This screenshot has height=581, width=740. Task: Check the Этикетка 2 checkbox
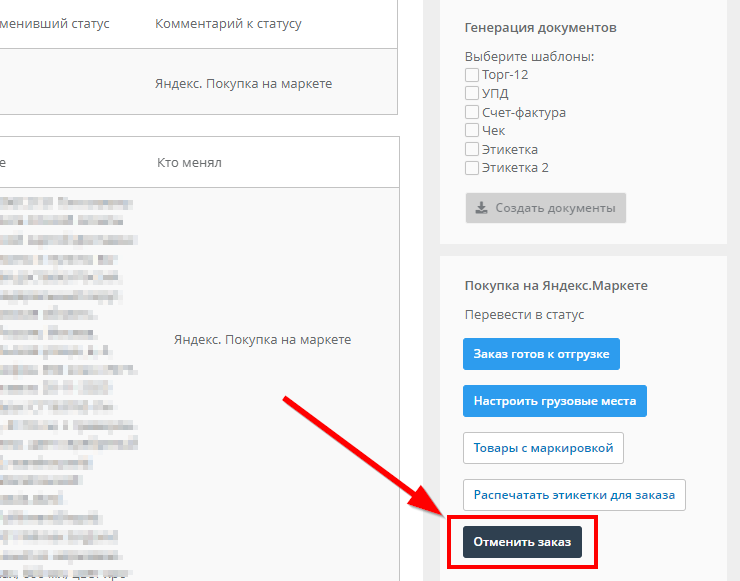tap(472, 168)
